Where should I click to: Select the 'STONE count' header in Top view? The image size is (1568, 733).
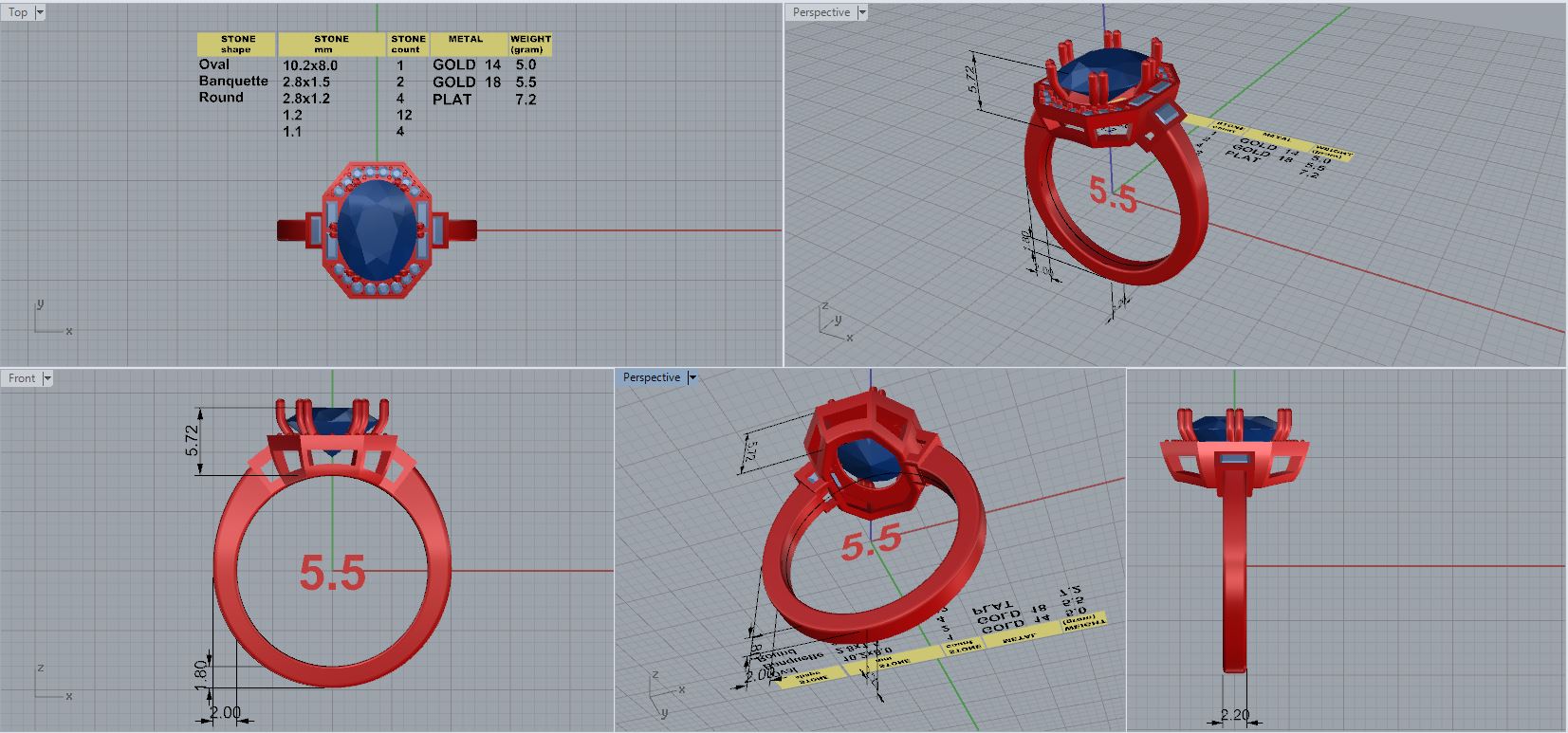pos(408,45)
